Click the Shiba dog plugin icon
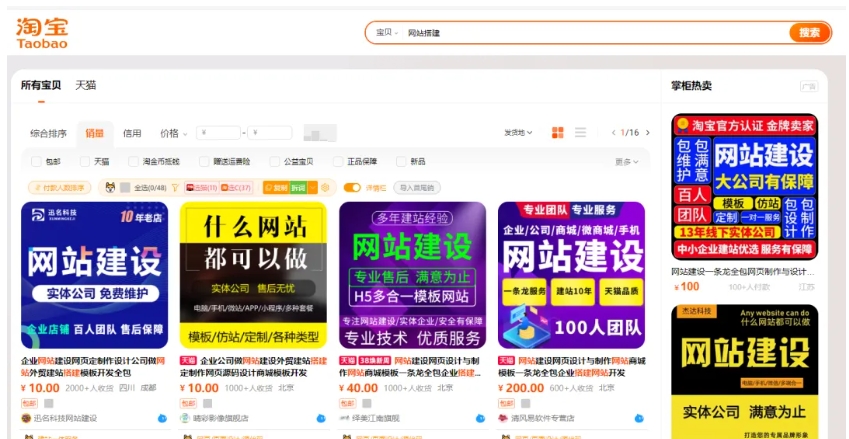 110,188
